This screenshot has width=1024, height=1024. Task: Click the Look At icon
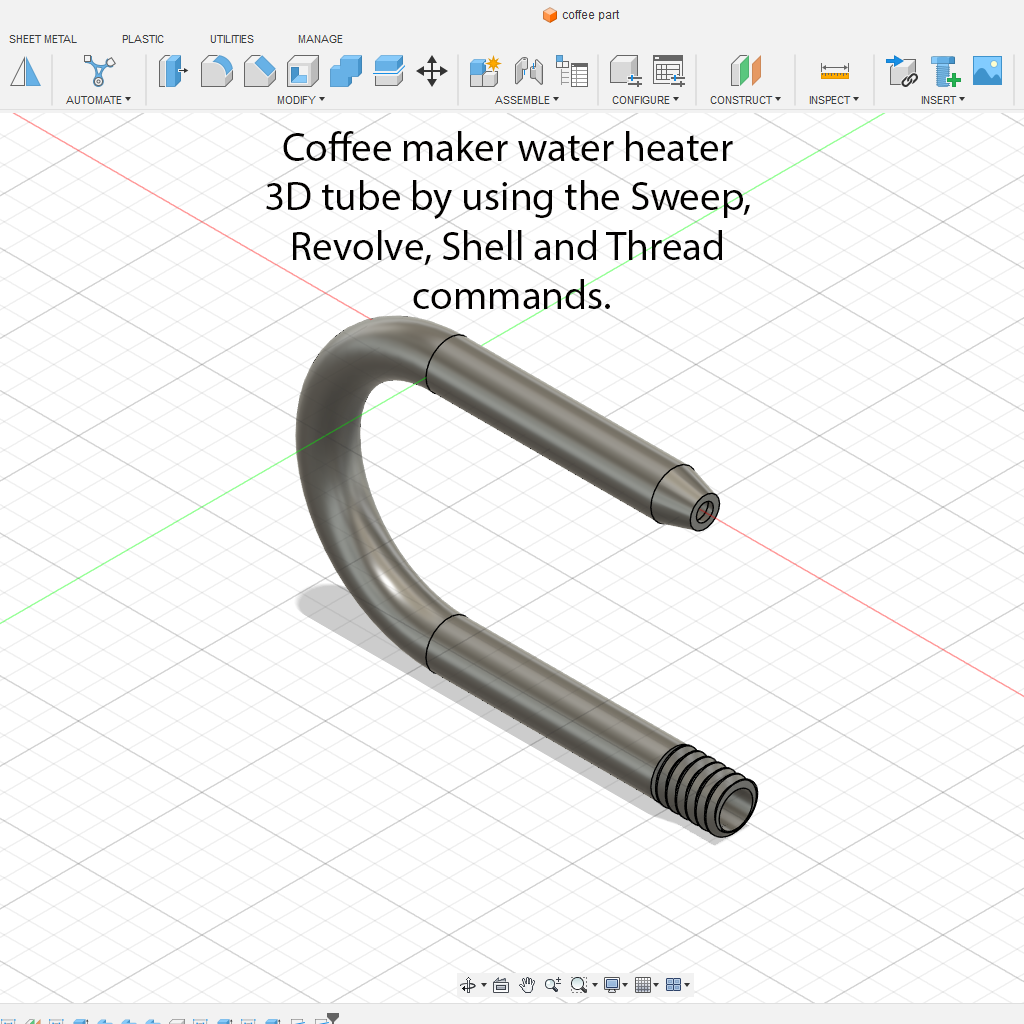pyautogui.click(x=501, y=985)
